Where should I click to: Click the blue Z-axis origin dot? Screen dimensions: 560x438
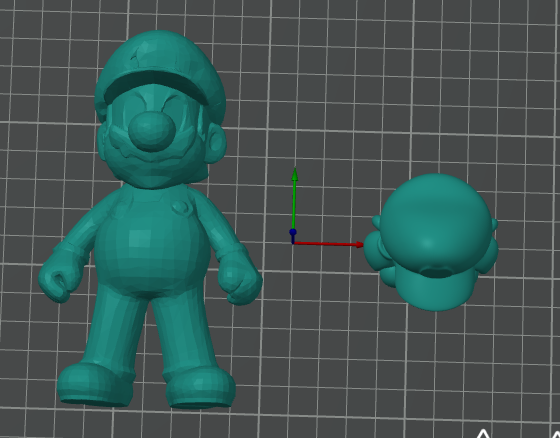pyautogui.click(x=293, y=232)
